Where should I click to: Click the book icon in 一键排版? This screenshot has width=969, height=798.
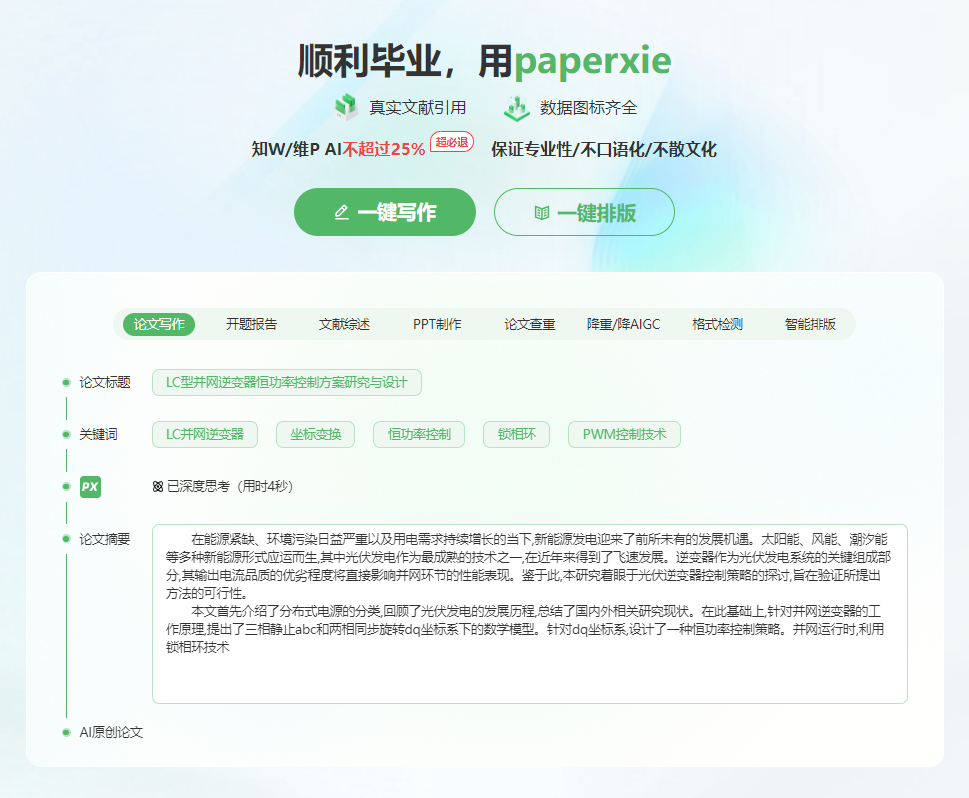[x=541, y=213]
